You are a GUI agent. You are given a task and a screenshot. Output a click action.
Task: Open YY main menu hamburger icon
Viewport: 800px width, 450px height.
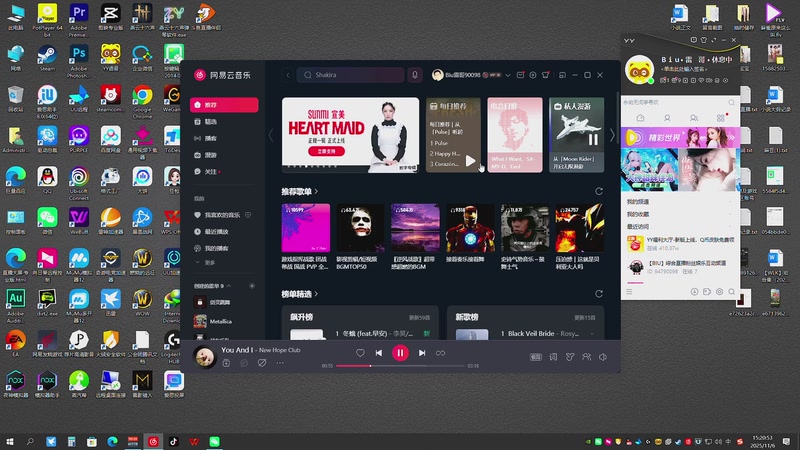pyautogui.click(x=629, y=292)
